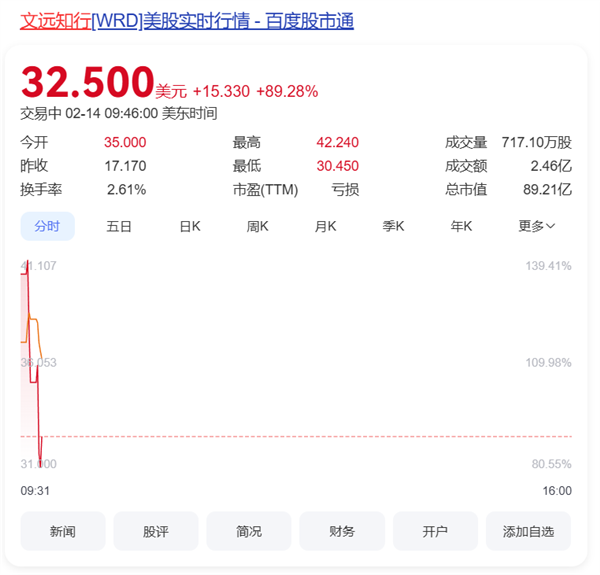Click the current price 32.500
This screenshot has height=575, width=600.
88,82
